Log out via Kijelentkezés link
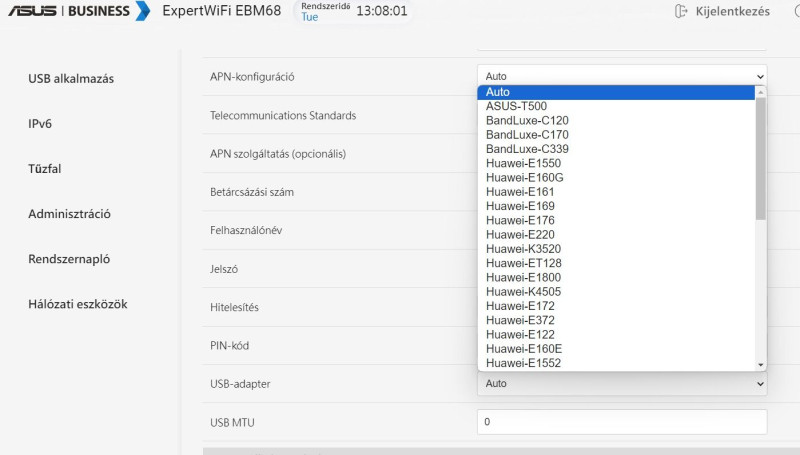This screenshot has height=455, width=800. (732, 11)
